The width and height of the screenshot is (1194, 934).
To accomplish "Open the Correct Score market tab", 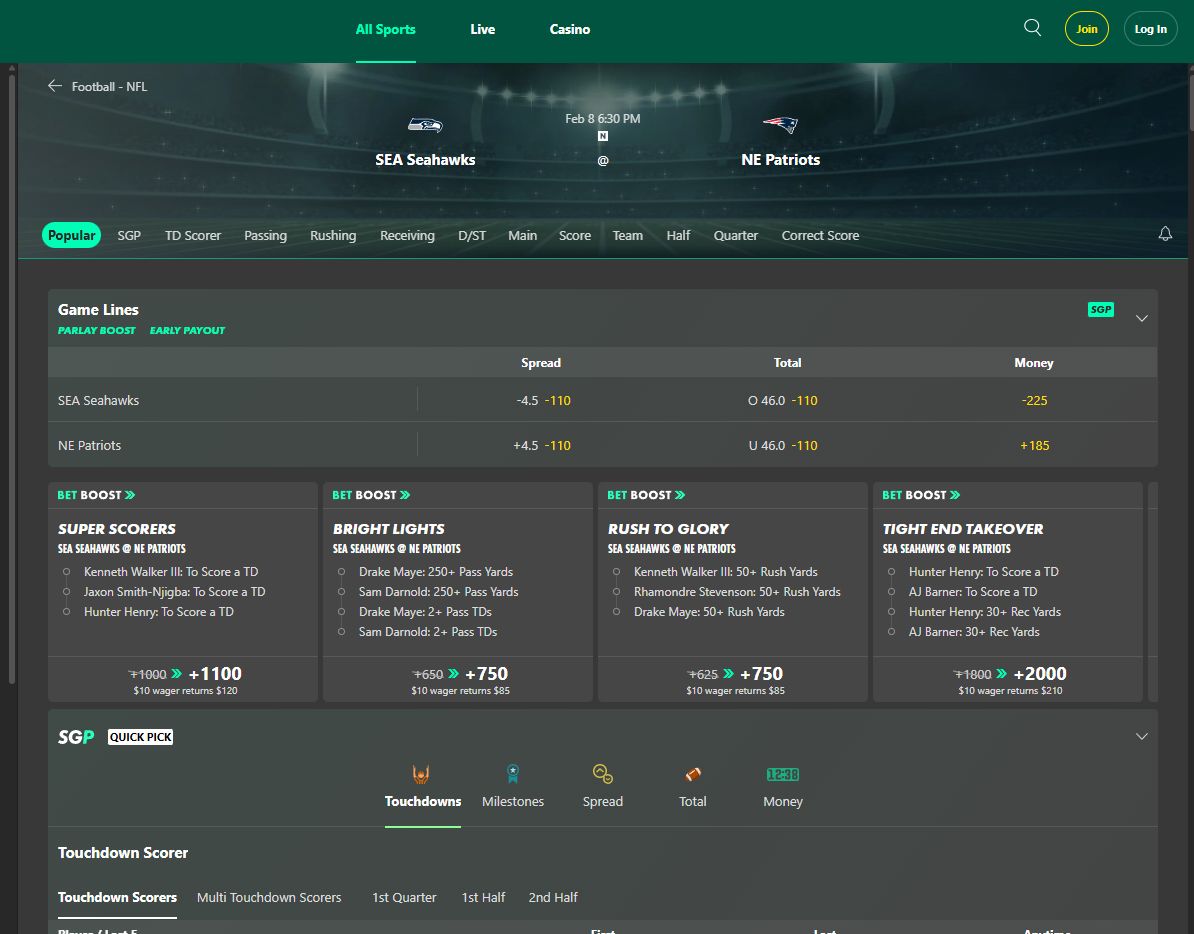I will pos(820,235).
